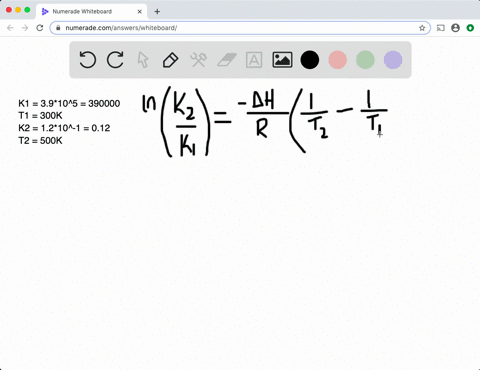
Task: Open a new browser tab
Action: (x=157, y=12)
